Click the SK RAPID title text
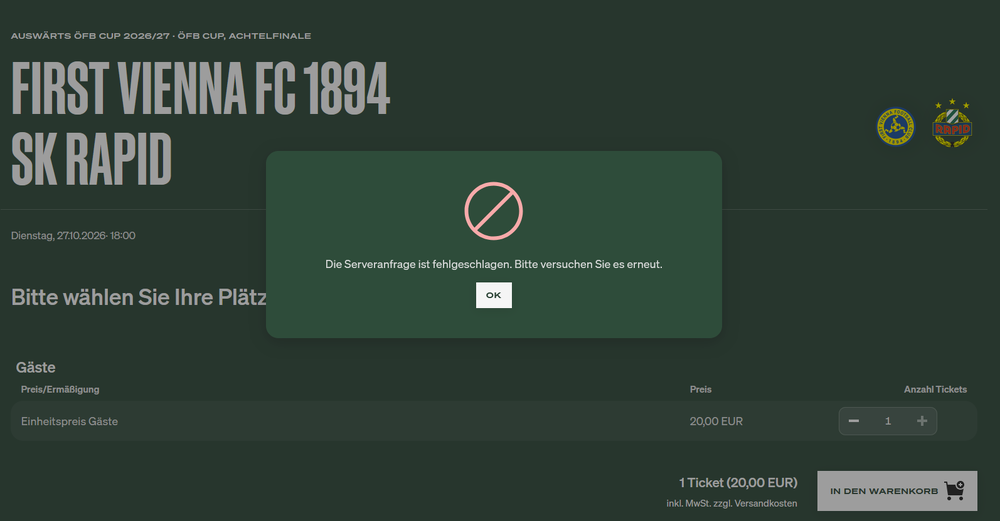 [x=92, y=159]
